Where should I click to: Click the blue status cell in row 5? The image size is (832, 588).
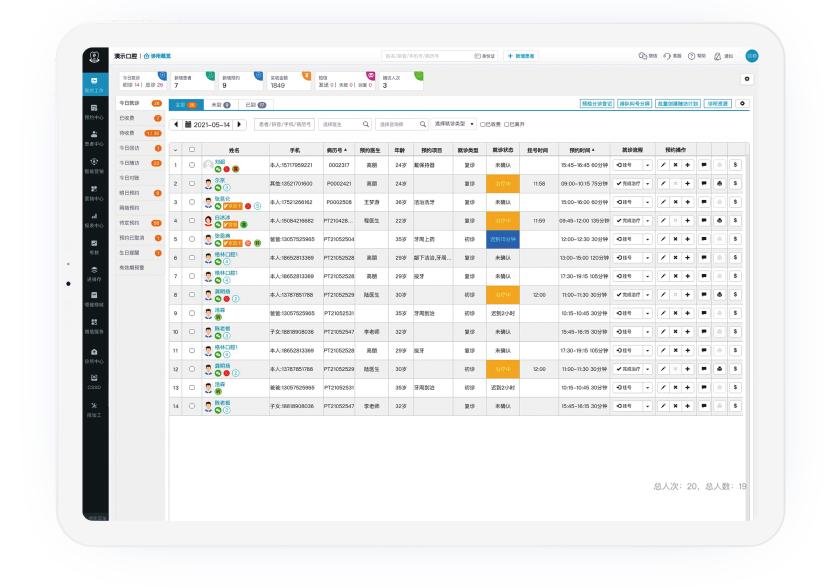tap(502, 239)
